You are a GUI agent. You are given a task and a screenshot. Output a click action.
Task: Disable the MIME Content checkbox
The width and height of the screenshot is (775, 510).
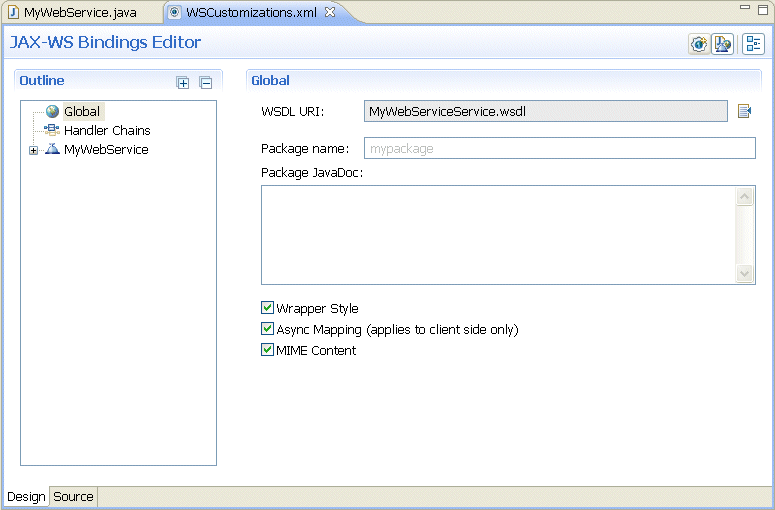pyautogui.click(x=267, y=350)
